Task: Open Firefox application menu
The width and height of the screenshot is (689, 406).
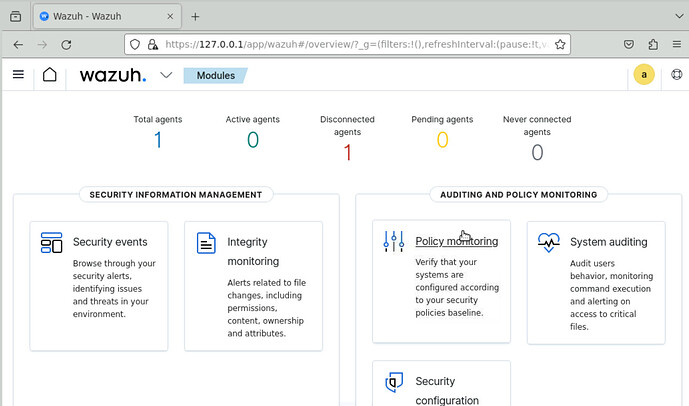Action: pos(677,44)
